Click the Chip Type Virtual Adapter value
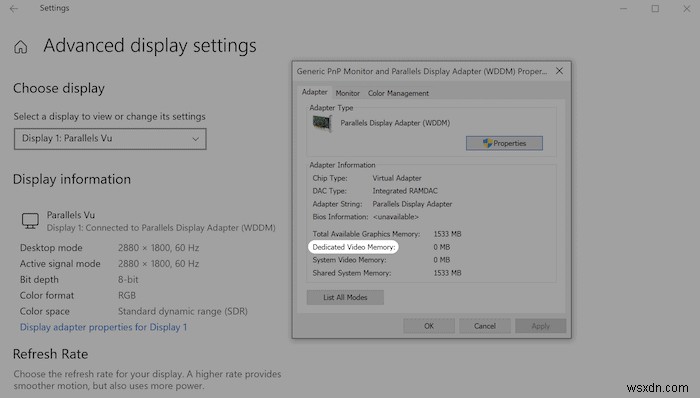Screen dimensions: 700x398 tap(397, 178)
